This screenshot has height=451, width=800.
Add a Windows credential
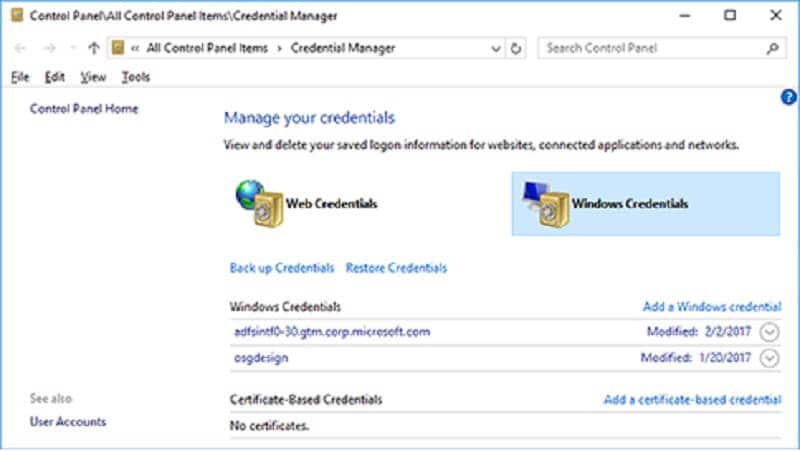[x=711, y=306]
